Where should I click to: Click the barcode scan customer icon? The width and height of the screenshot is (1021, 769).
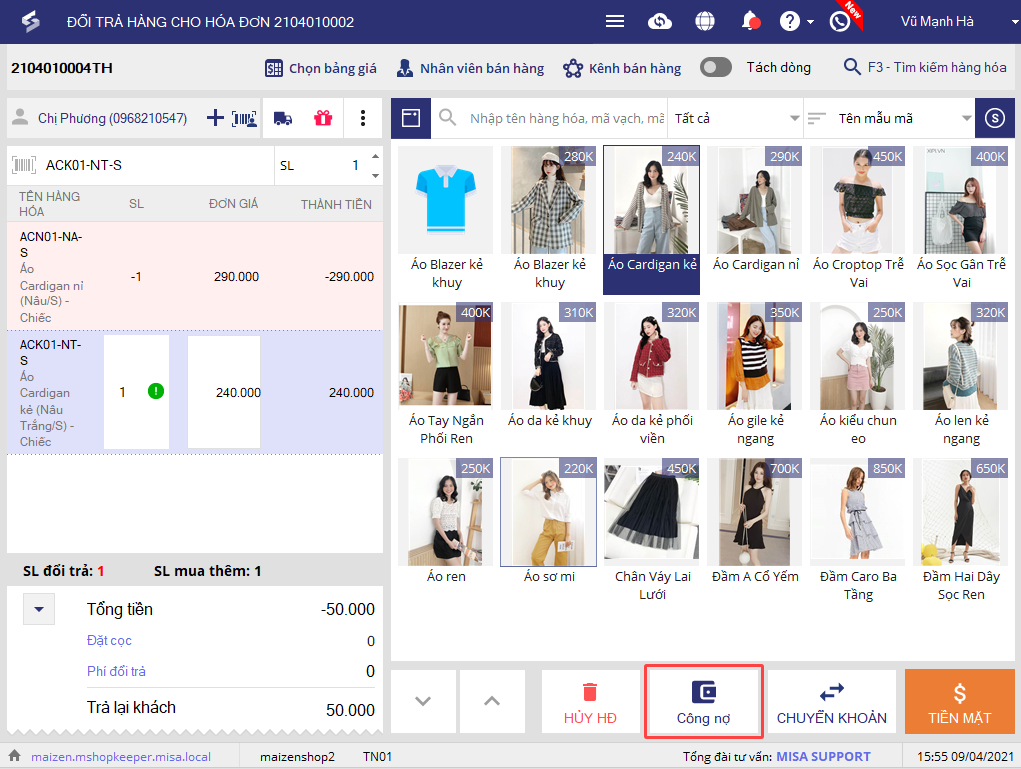(x=244, y=118)
